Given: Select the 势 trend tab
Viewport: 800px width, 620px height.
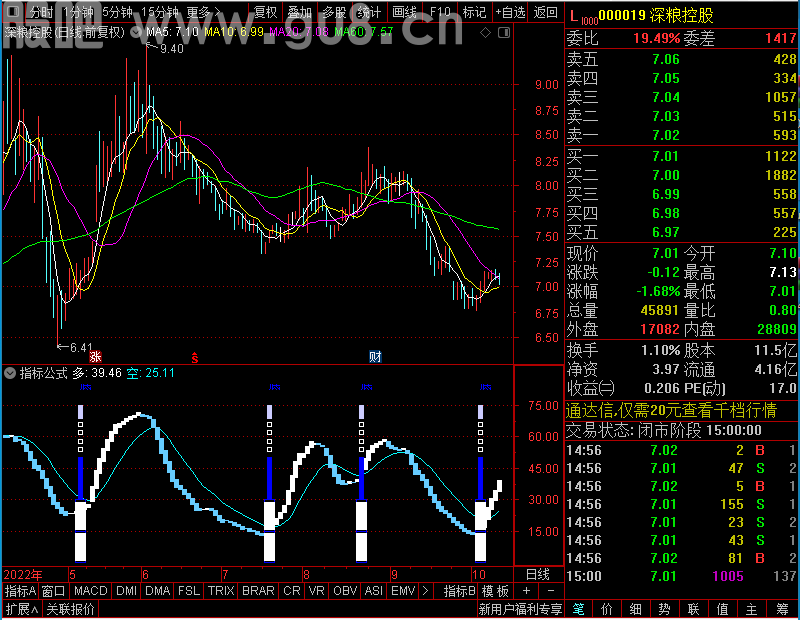Looking at the screenshot, I should tap(664, 609).
